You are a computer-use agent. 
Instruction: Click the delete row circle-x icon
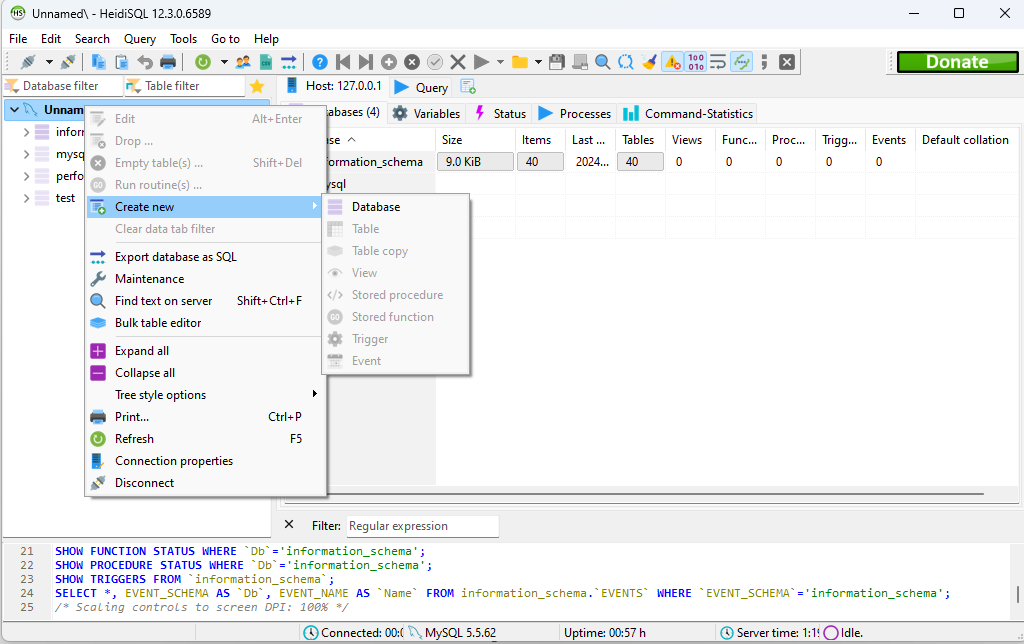411,62
